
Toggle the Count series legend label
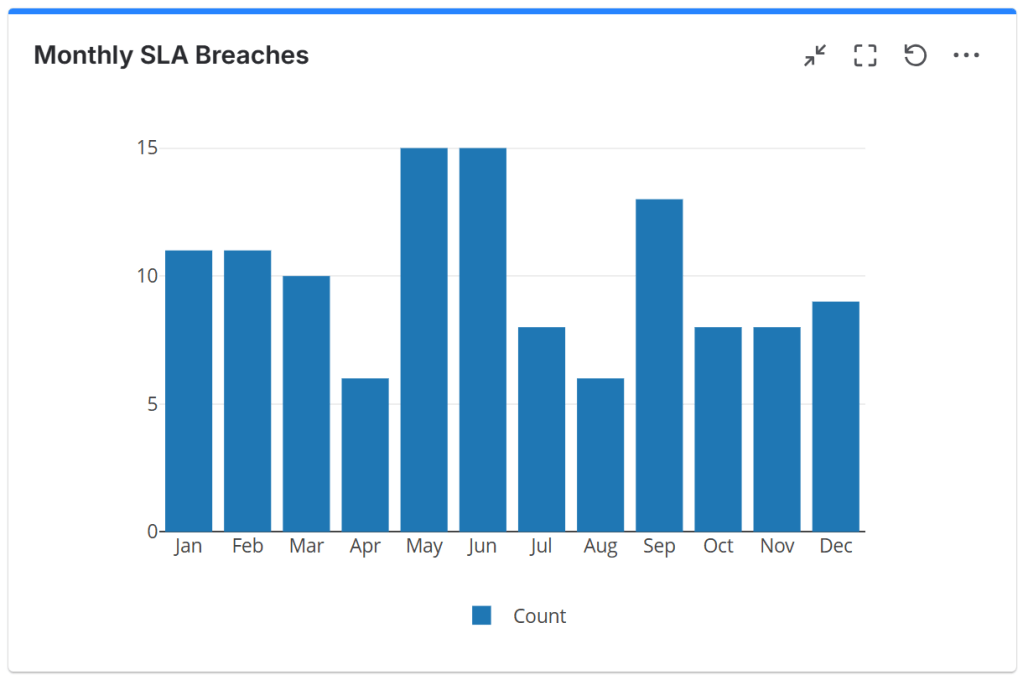(539, 616)
